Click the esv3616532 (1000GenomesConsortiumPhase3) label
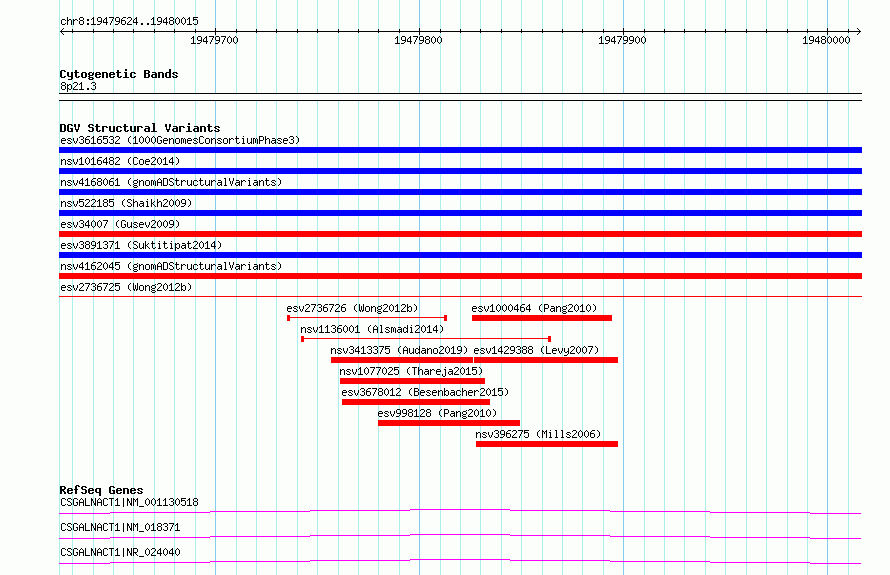Viewport: 890px width, 575px height. click(180, 140)
